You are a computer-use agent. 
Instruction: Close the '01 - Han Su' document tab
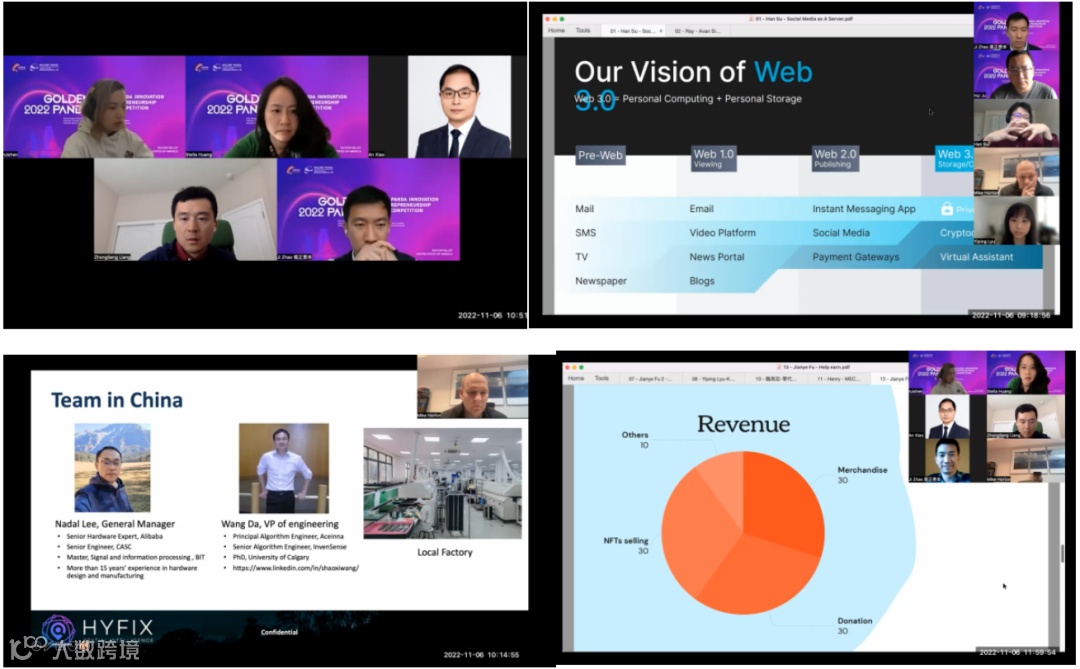click(x=661, y=31)
